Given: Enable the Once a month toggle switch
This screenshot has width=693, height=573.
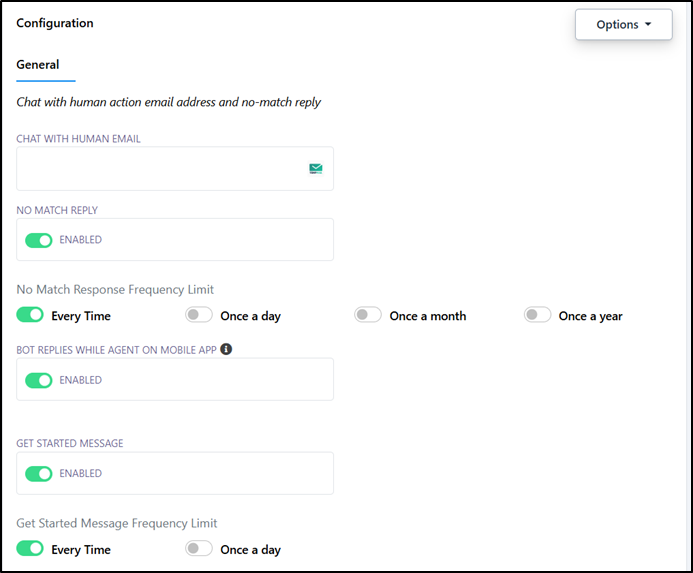Looking at the screenshot, I should [x=368, y=315].
